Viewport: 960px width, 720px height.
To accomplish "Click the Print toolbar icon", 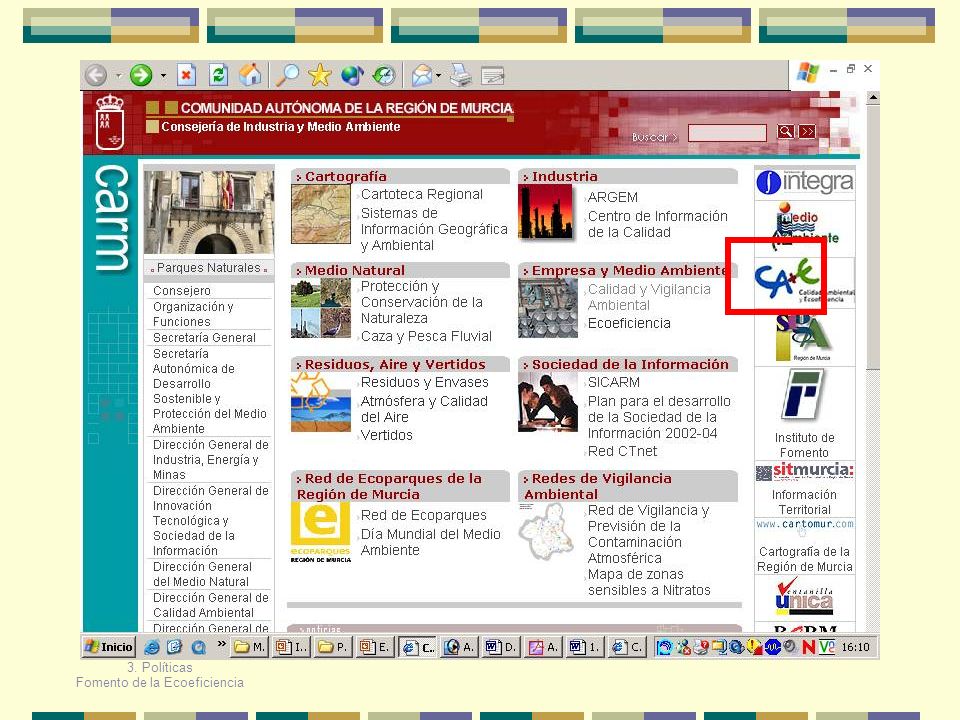I will 460,75.
